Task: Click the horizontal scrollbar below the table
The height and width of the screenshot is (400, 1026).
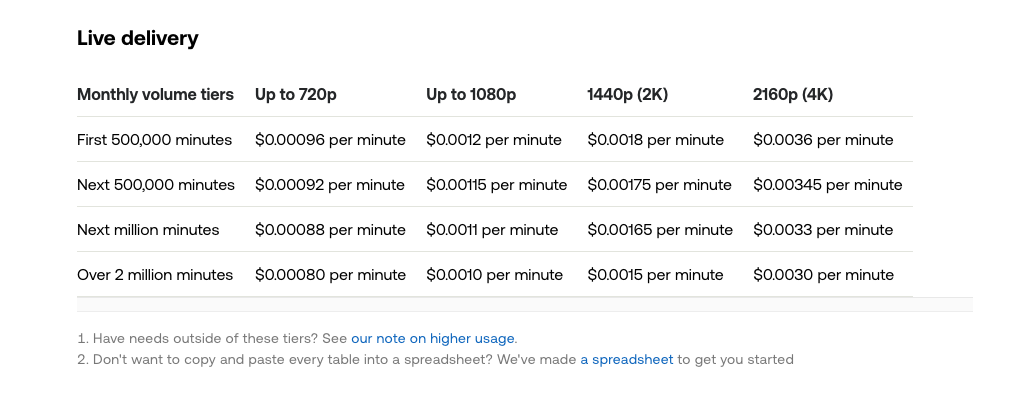Action: (524, 304)
